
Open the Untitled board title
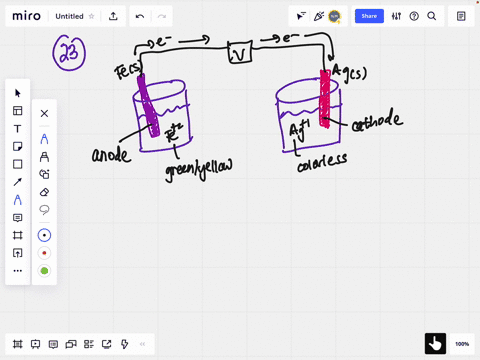click(x=69, y=16)
